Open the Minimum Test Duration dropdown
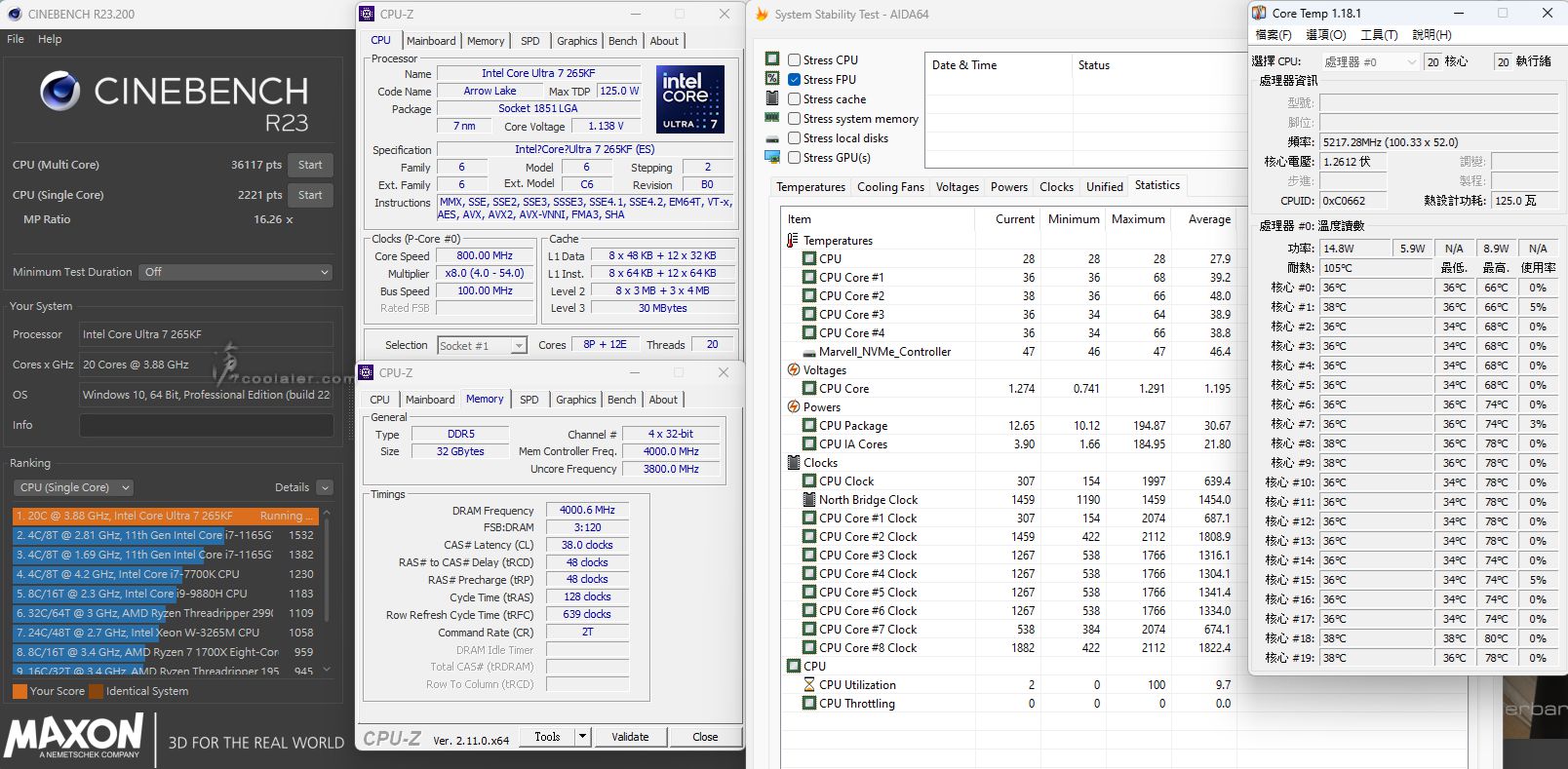This screenshot has height=769, width=1568. (x=236, y=272)
